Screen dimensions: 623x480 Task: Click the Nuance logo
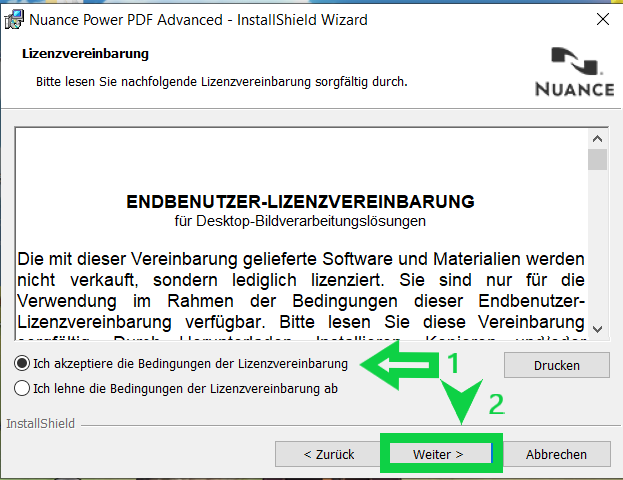pyautogui.click(x=575, y=72)
